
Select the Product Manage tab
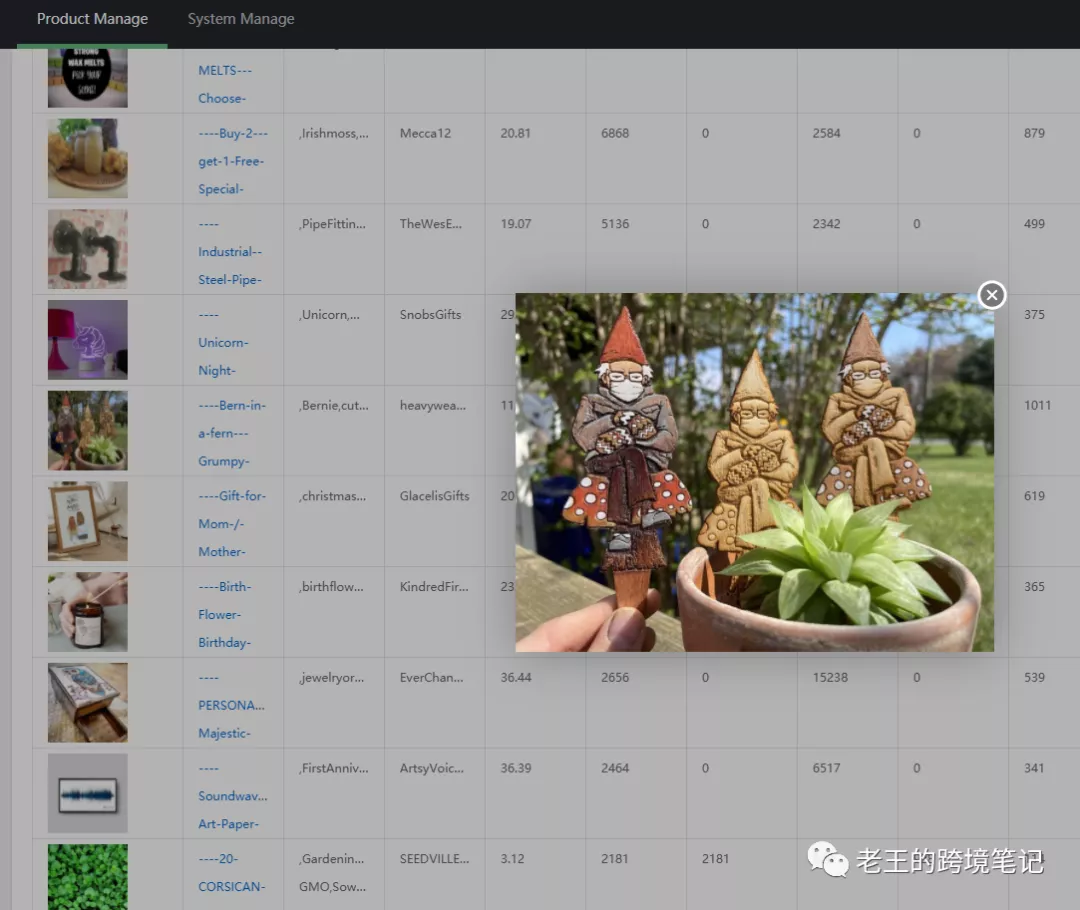click(92, 19)
